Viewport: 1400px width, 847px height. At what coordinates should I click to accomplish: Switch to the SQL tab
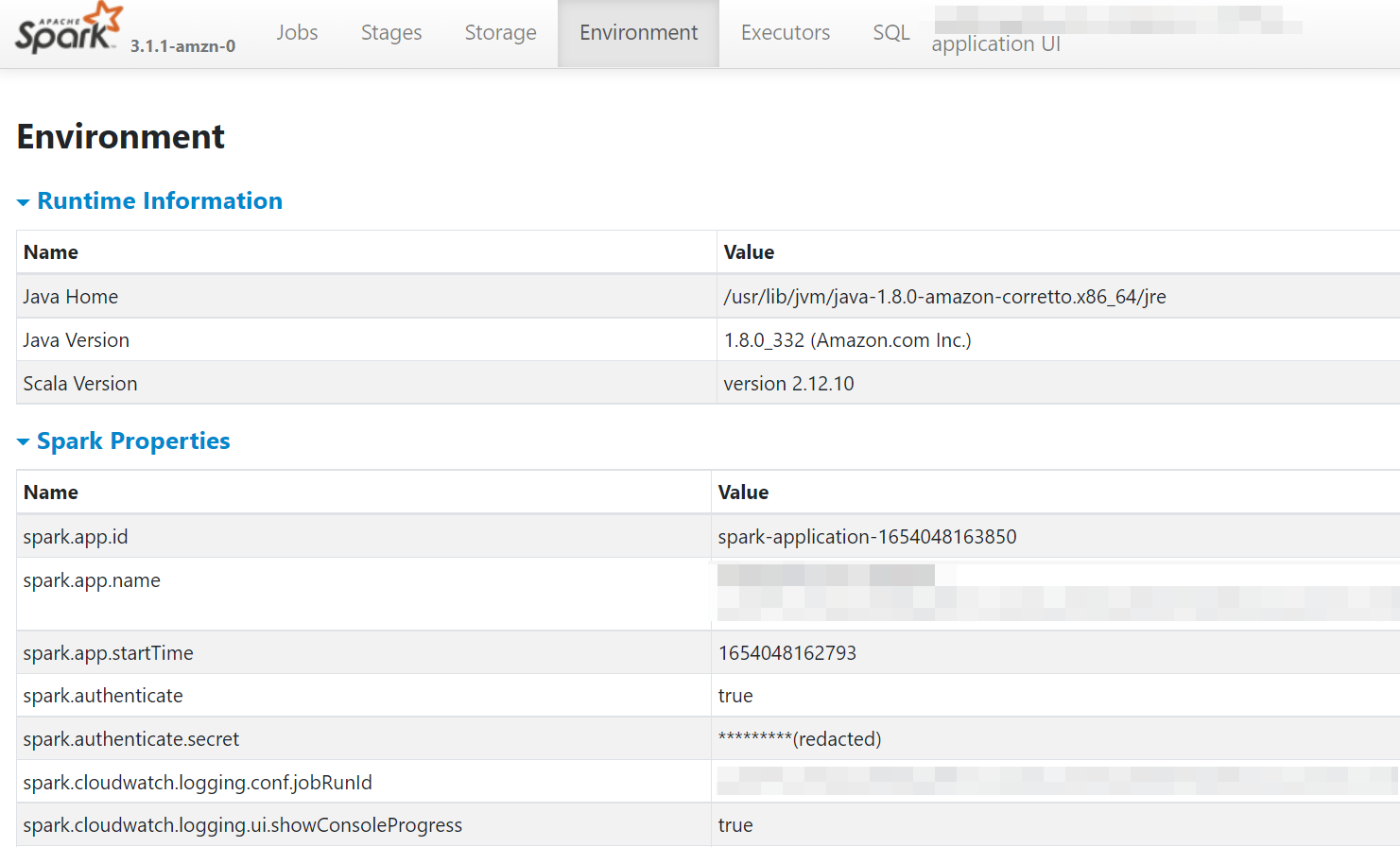(x=890, y=32)
